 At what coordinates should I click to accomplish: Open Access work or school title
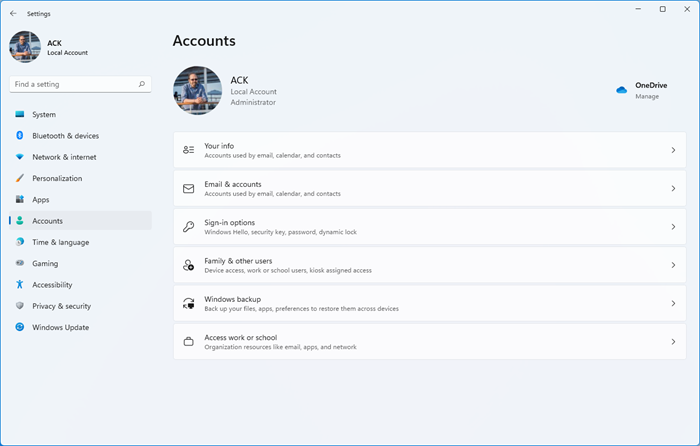(241, 338)
